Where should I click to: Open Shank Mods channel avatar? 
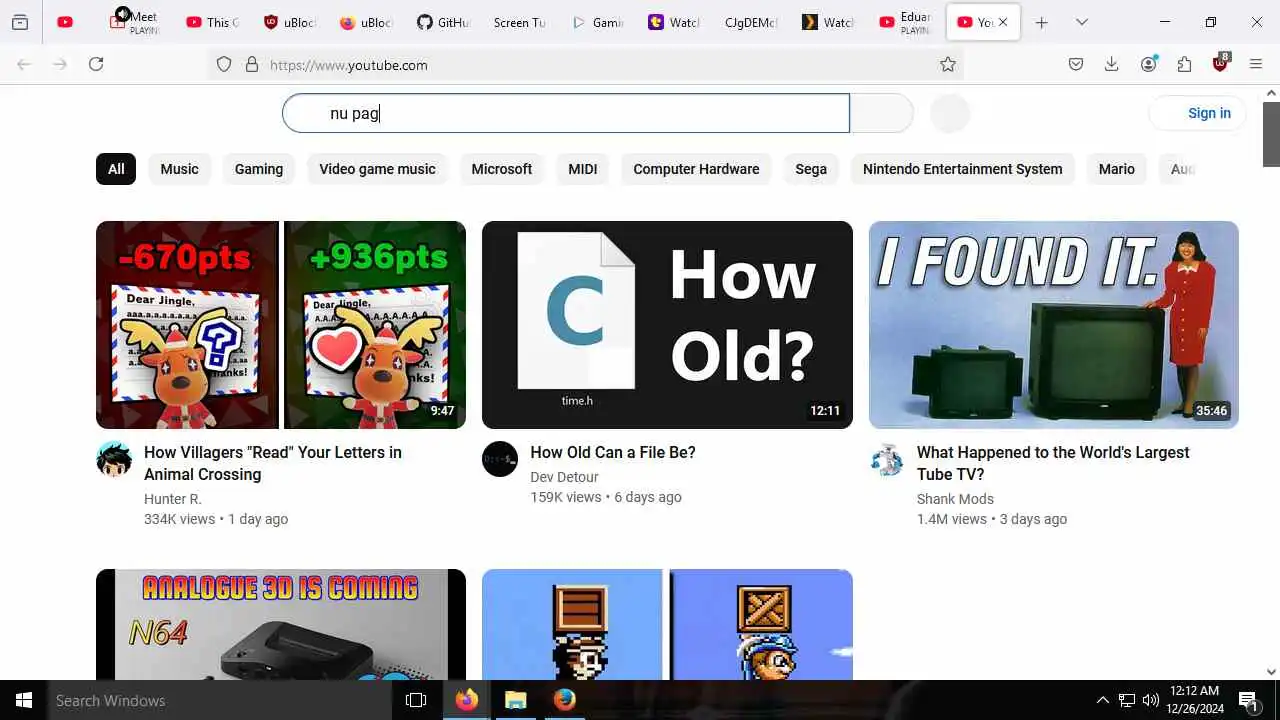click(887, 460)
